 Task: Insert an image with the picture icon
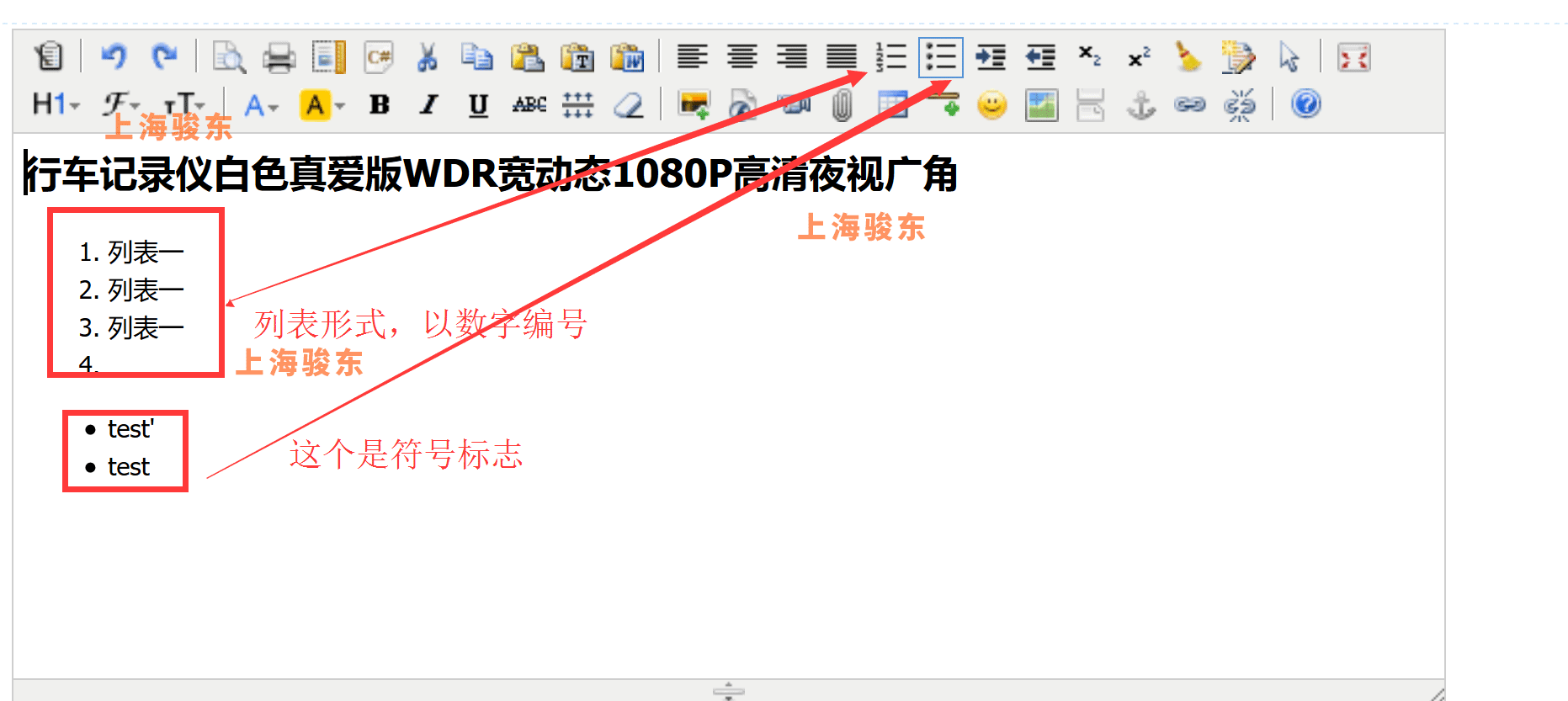(x=694, y=105)
